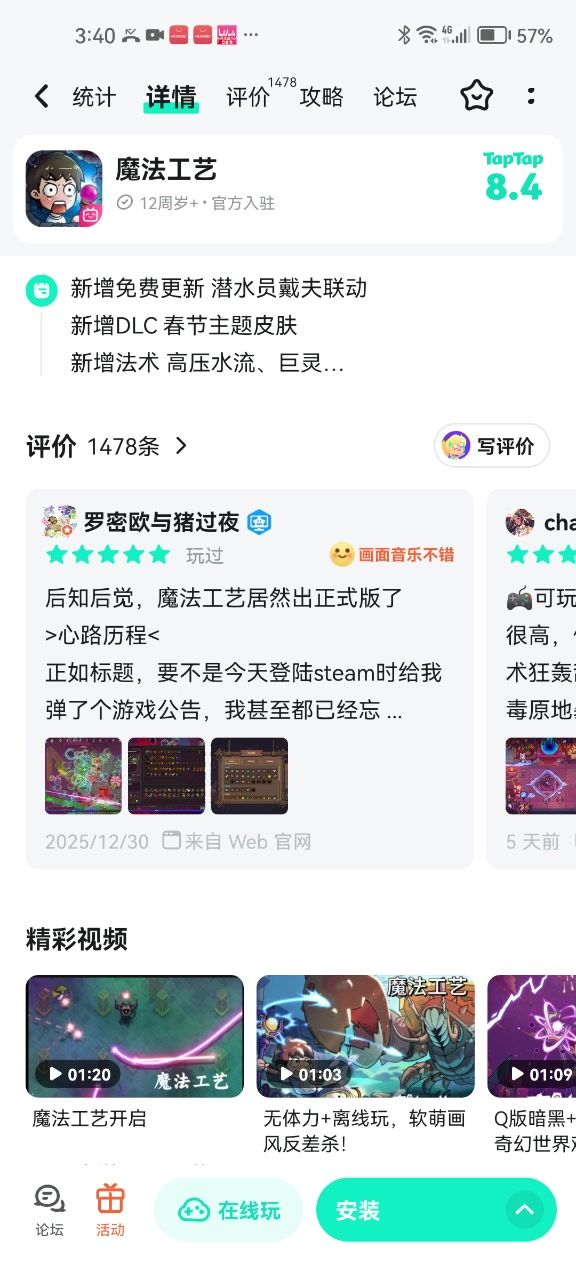
Task: Switch to the 统计 tab
Action: (94, 97)
